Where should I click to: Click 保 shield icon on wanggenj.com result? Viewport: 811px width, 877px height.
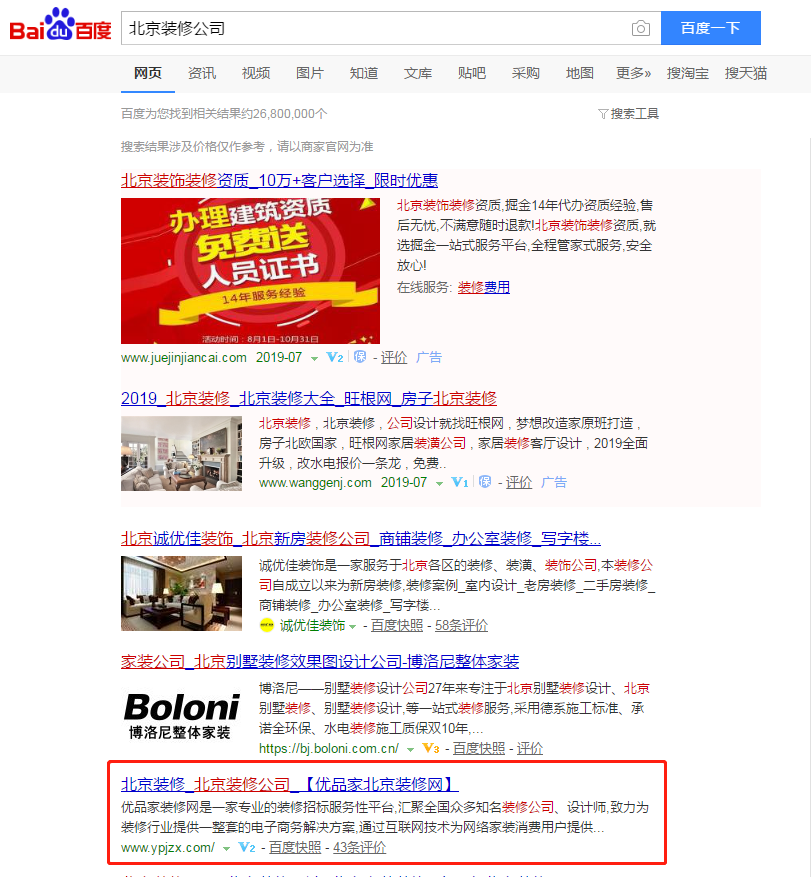click(485, 482)
